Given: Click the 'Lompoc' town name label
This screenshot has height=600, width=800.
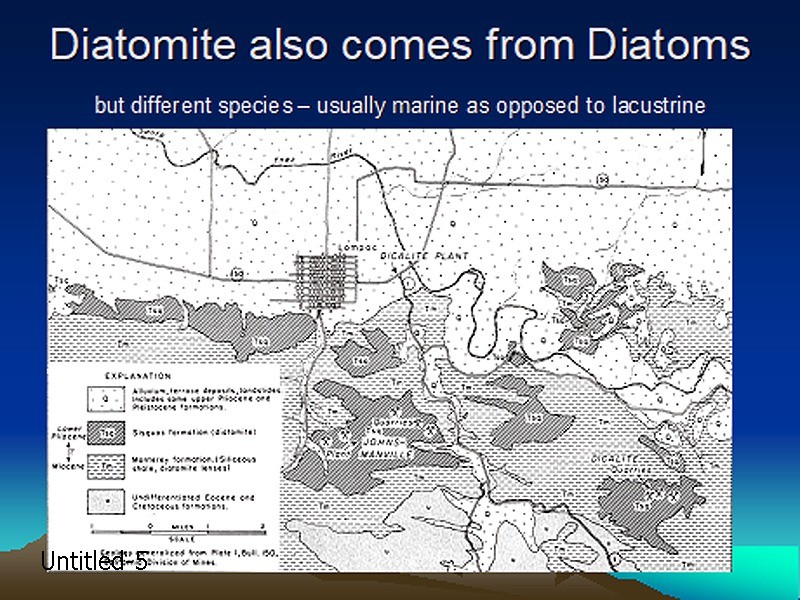Looking at the screenshot, I should tap(357, 247).
